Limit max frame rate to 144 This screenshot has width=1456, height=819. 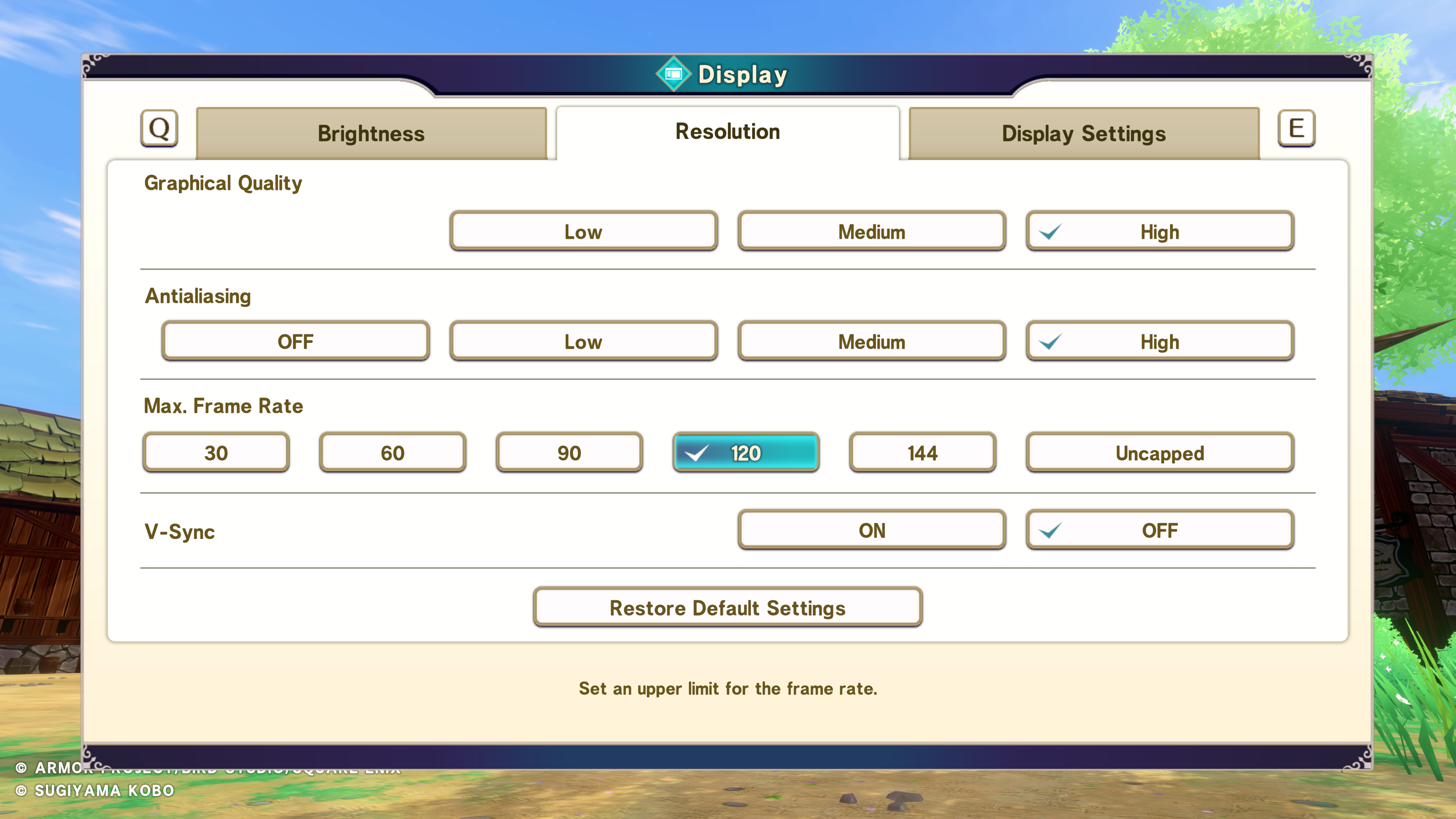pos(923,452)
